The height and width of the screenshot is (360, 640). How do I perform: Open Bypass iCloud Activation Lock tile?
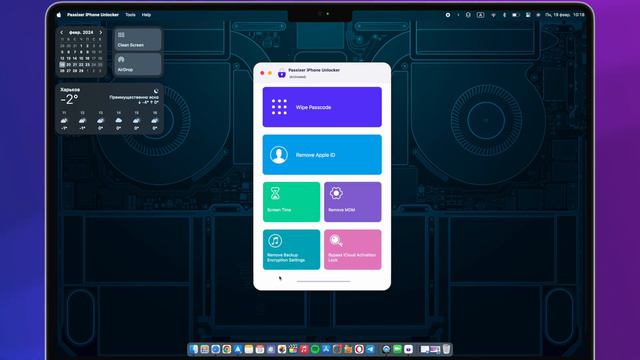(x=353, y=249)
